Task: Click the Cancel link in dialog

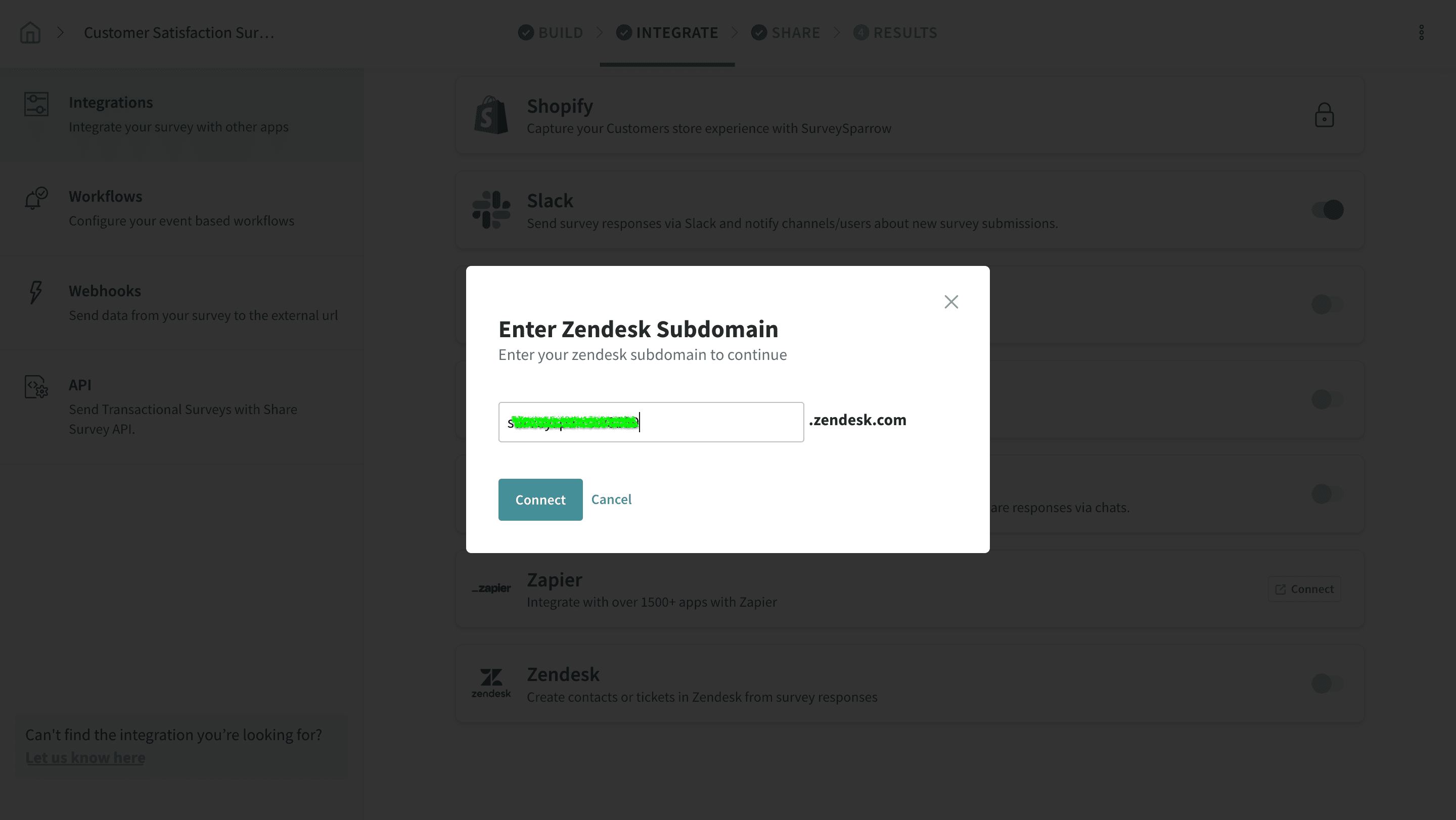Action: pos(611,499)
